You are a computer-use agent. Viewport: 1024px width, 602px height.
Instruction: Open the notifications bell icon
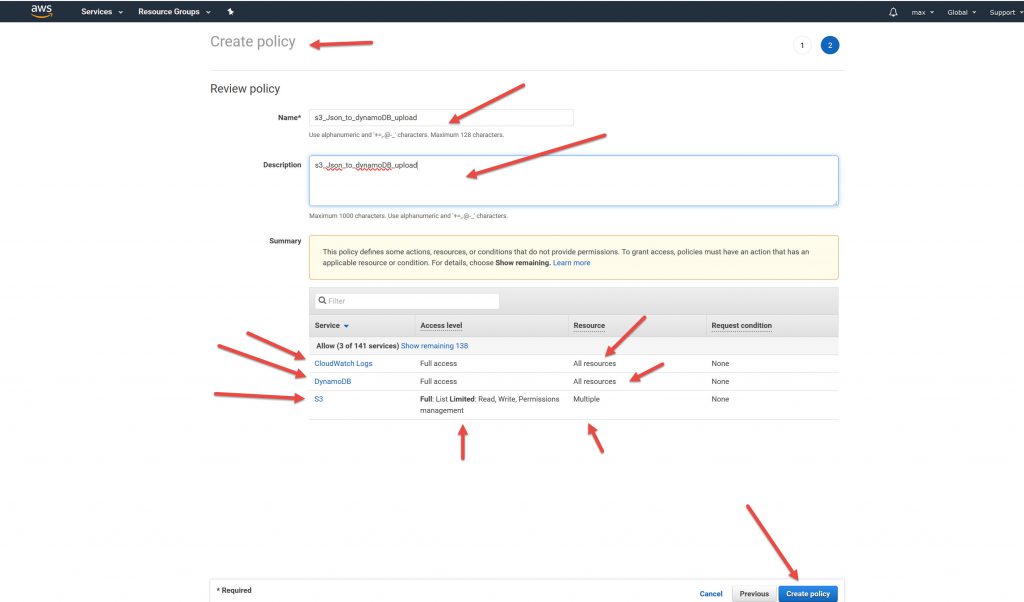[x=893, y=12]
